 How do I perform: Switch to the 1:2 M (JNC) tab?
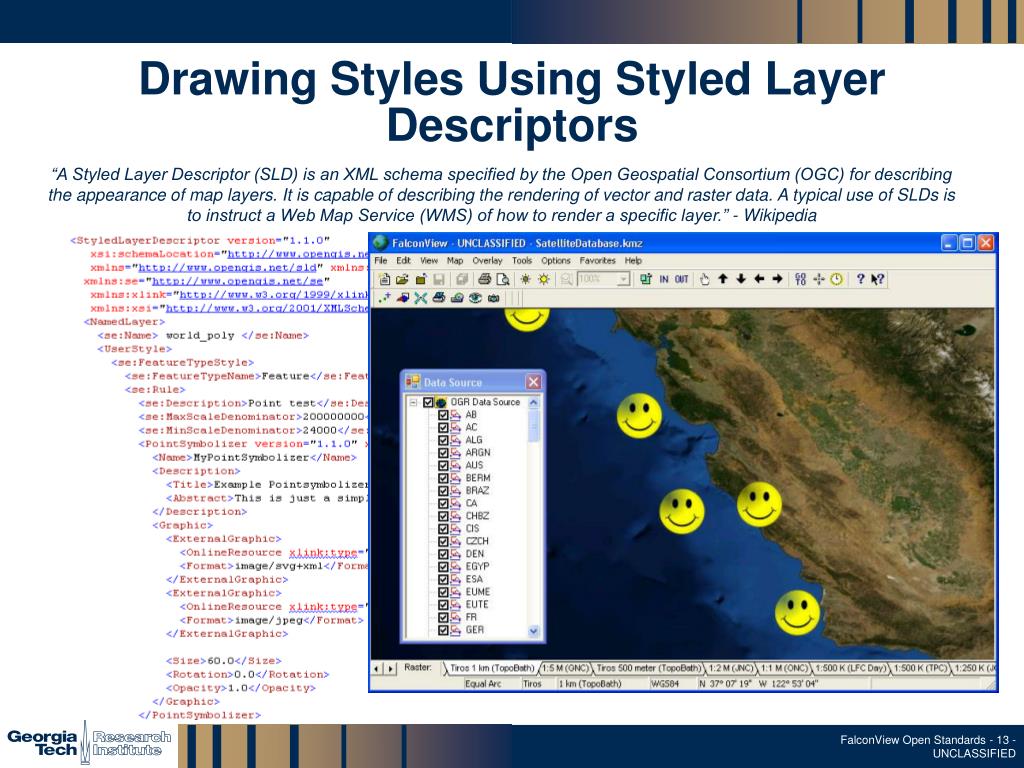coord(731,668)
